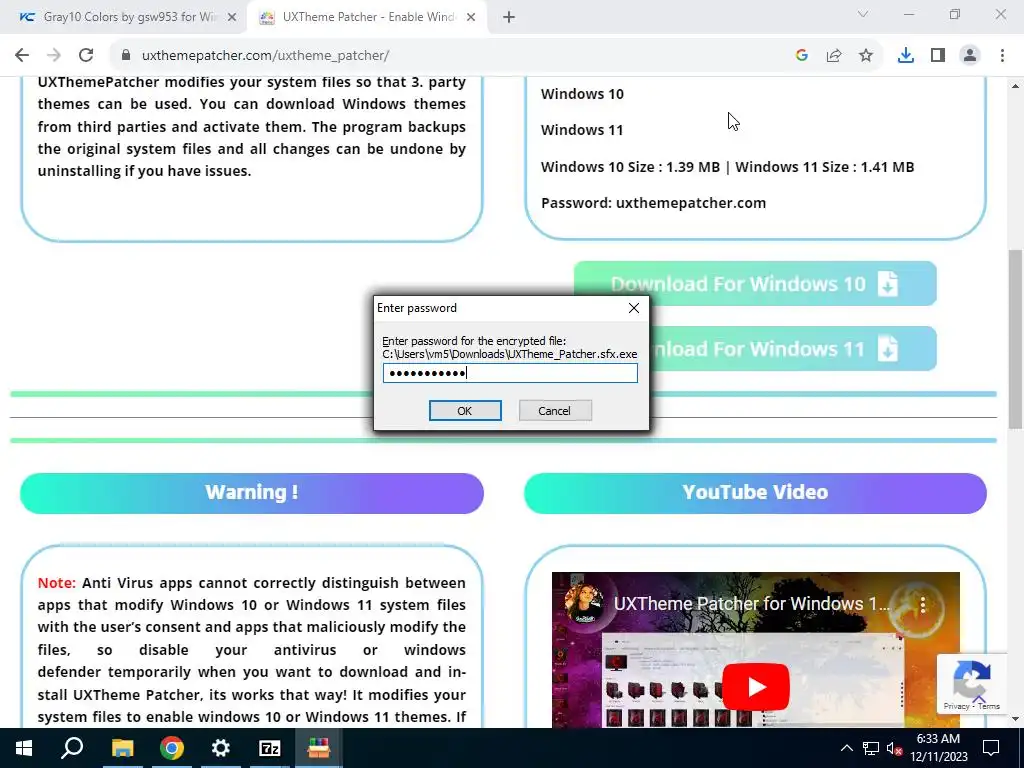Click the YouTube channel avatar
This screenshot has height=768, width=1024.
[583, 603]
